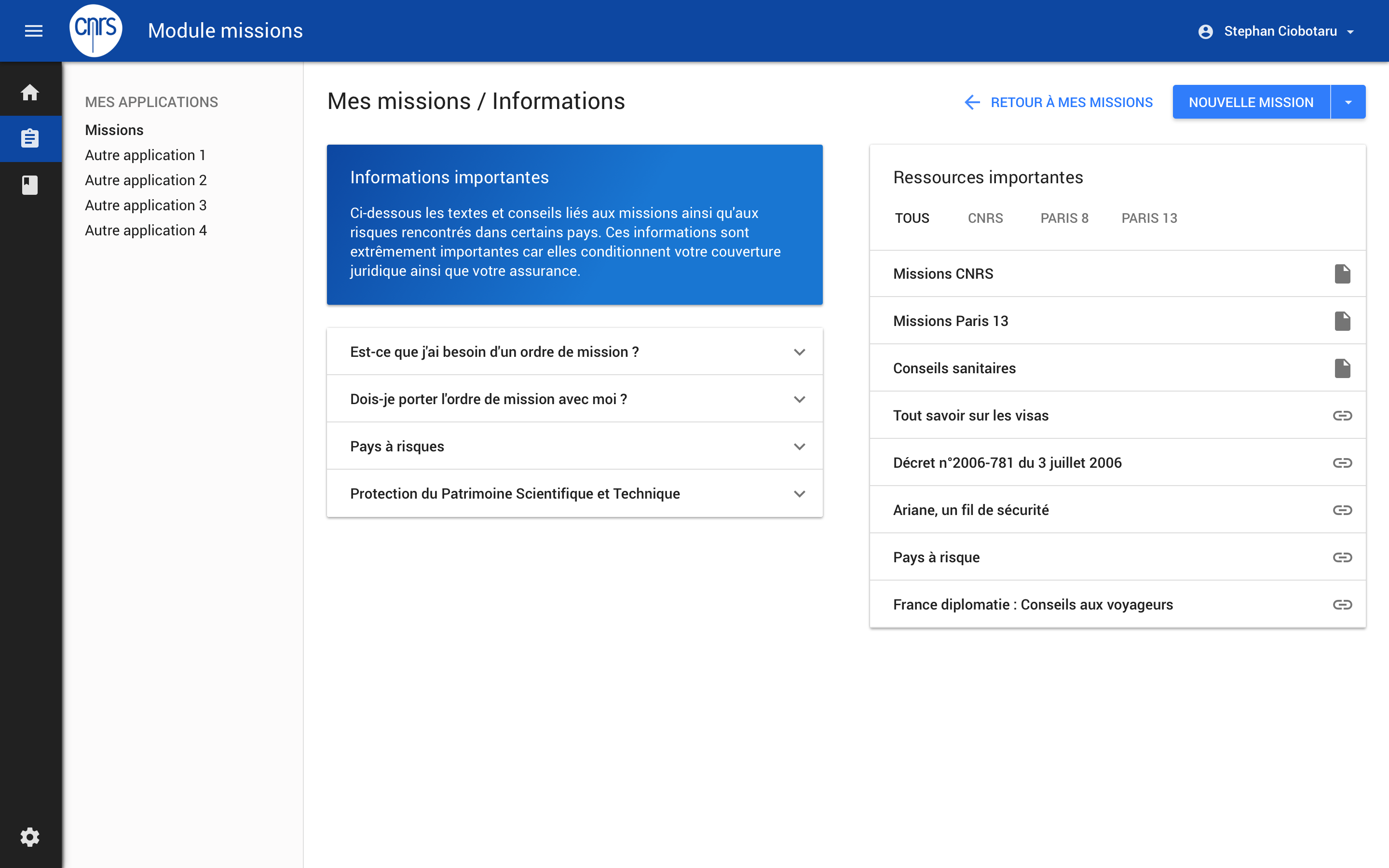Expand "Est-ce que j'ai besoin d'un ordre de mission ?"

pos(799,352)
